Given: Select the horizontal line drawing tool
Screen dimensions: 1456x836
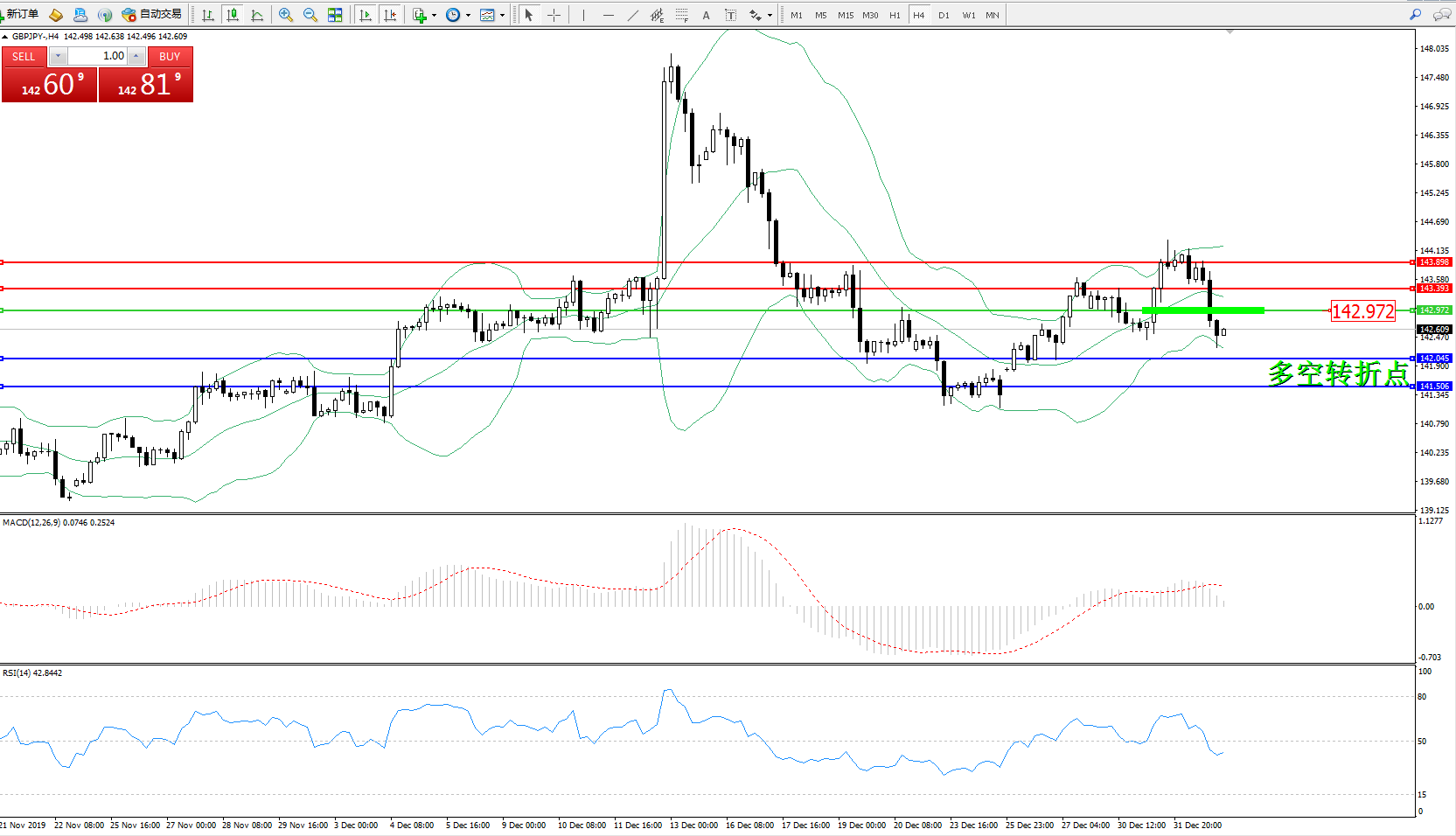Looking at the screenshot, I should point(608,15).
